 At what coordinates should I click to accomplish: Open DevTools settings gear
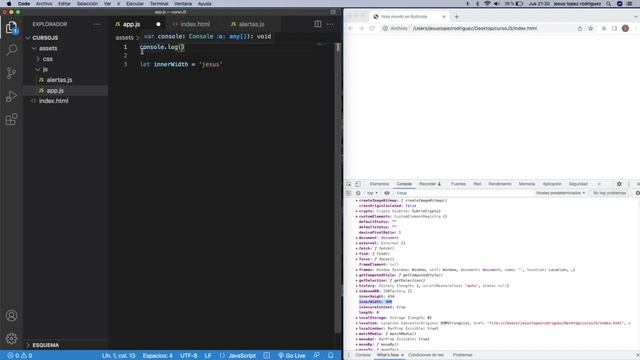[x=619, y=184]
